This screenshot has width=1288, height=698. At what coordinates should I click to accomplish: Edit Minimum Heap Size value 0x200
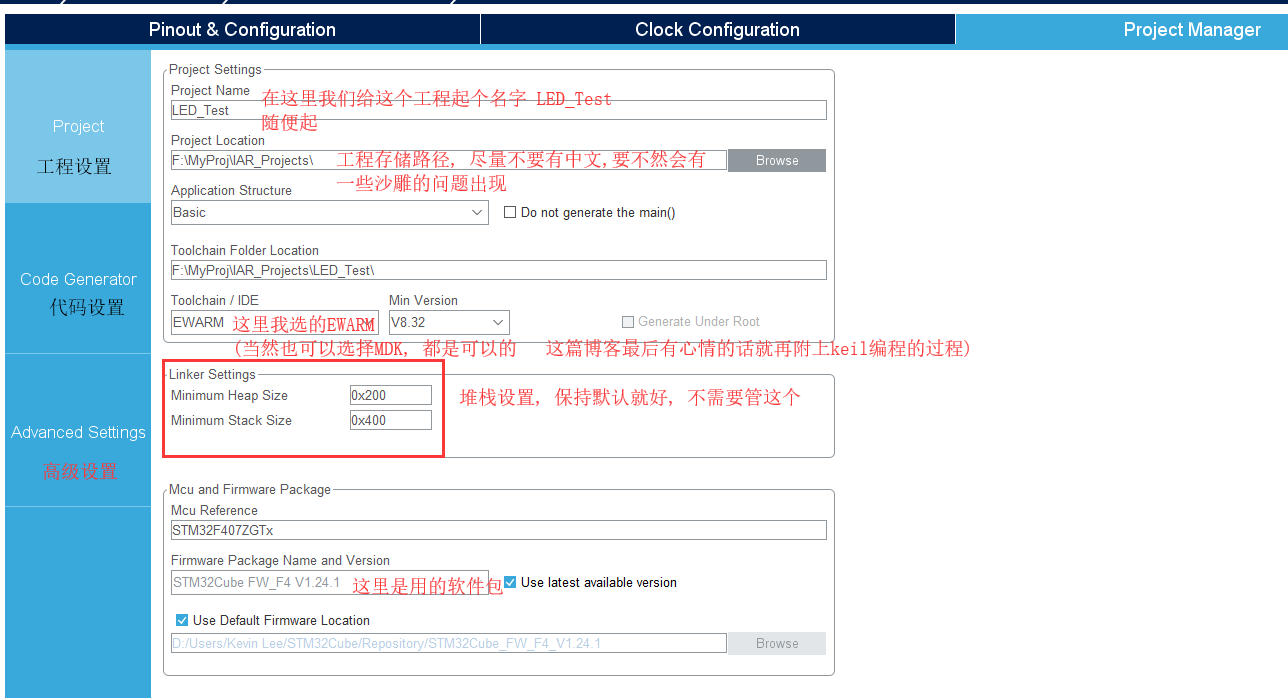point(391,396)
